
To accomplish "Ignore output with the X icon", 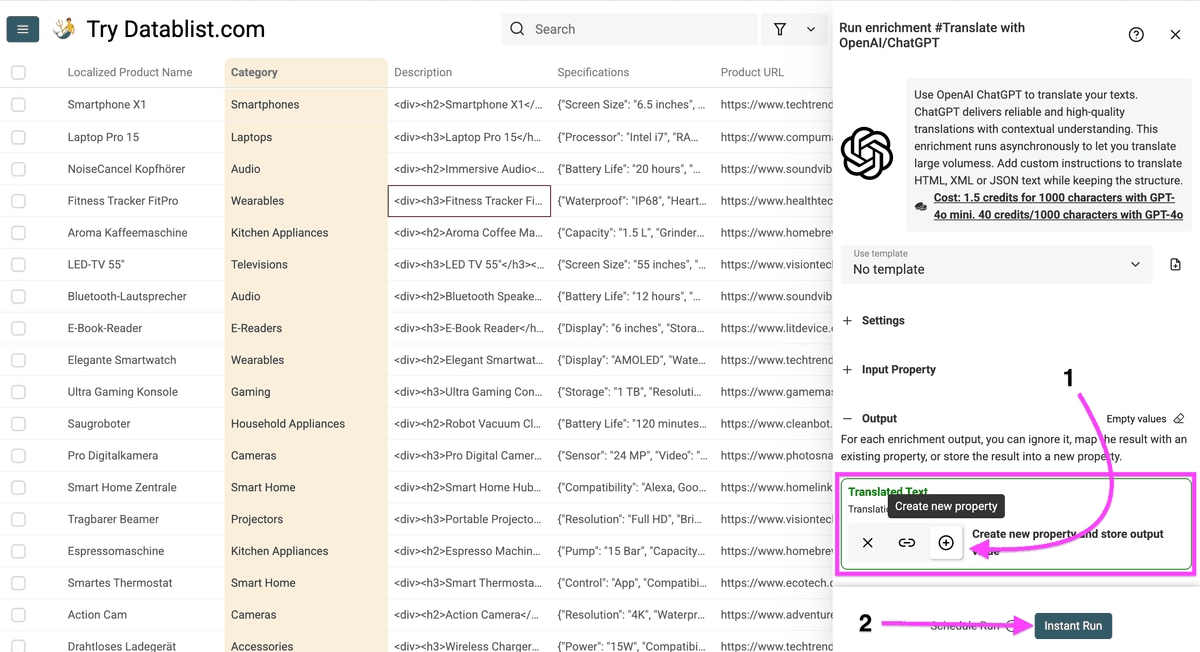I will point(868,542).
